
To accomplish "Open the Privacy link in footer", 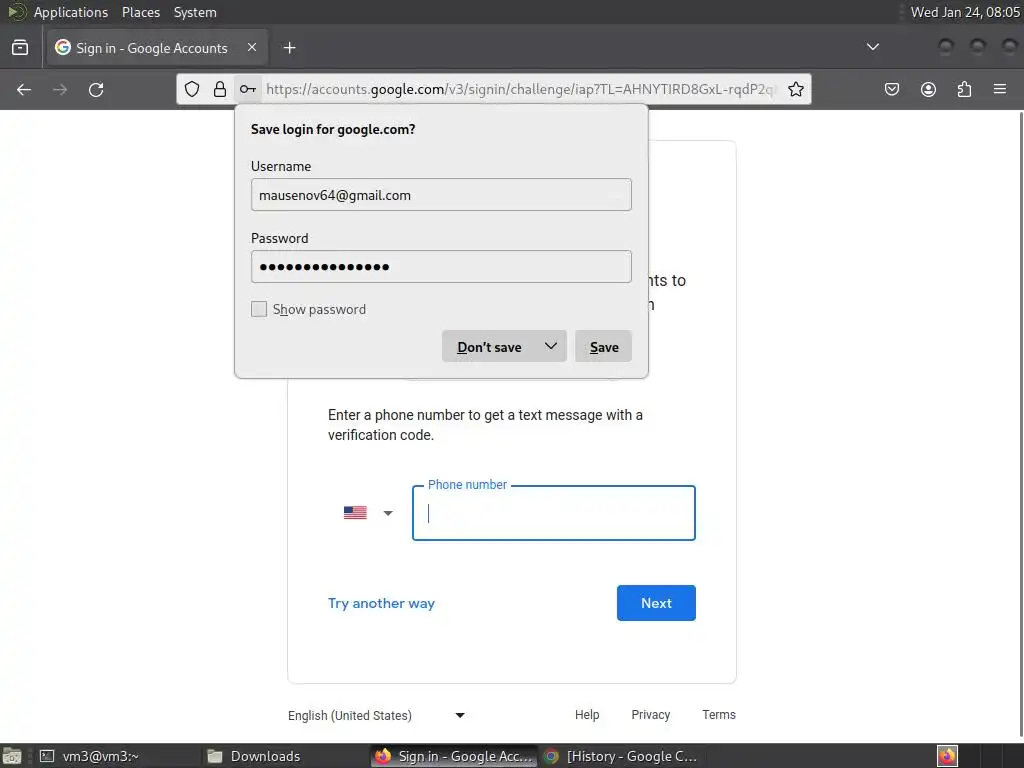I will 650,714.
